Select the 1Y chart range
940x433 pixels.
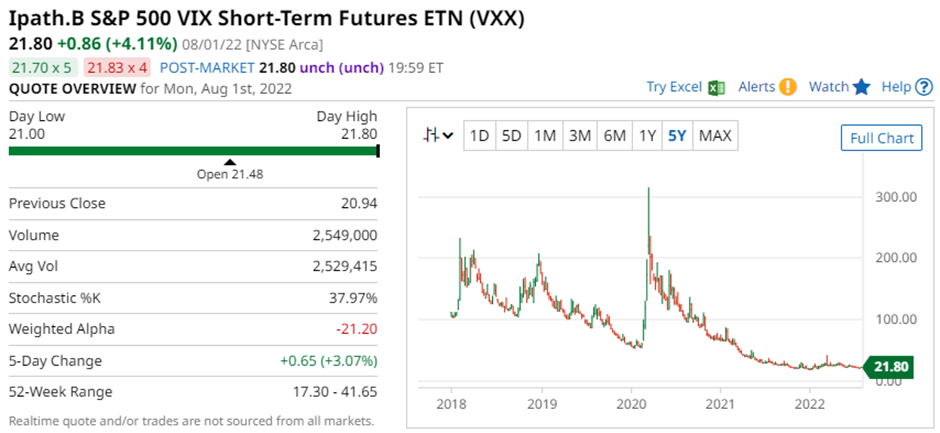click(x=647, y=136)
